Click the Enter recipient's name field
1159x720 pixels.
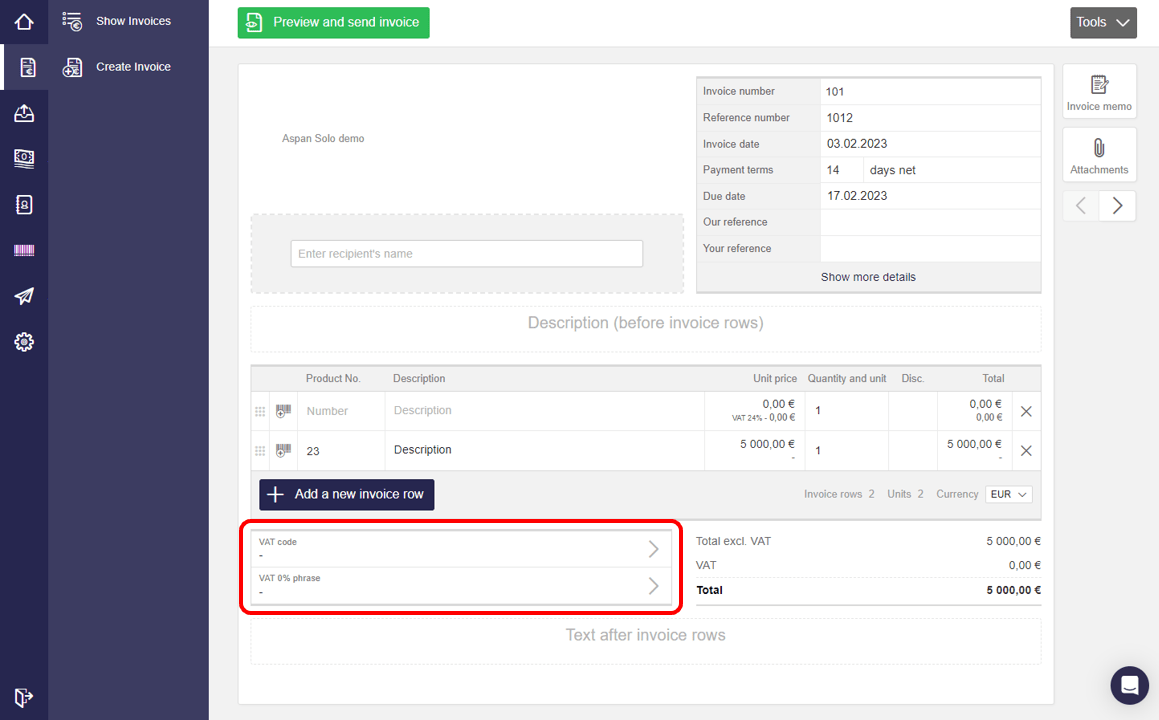click(466, 254)
